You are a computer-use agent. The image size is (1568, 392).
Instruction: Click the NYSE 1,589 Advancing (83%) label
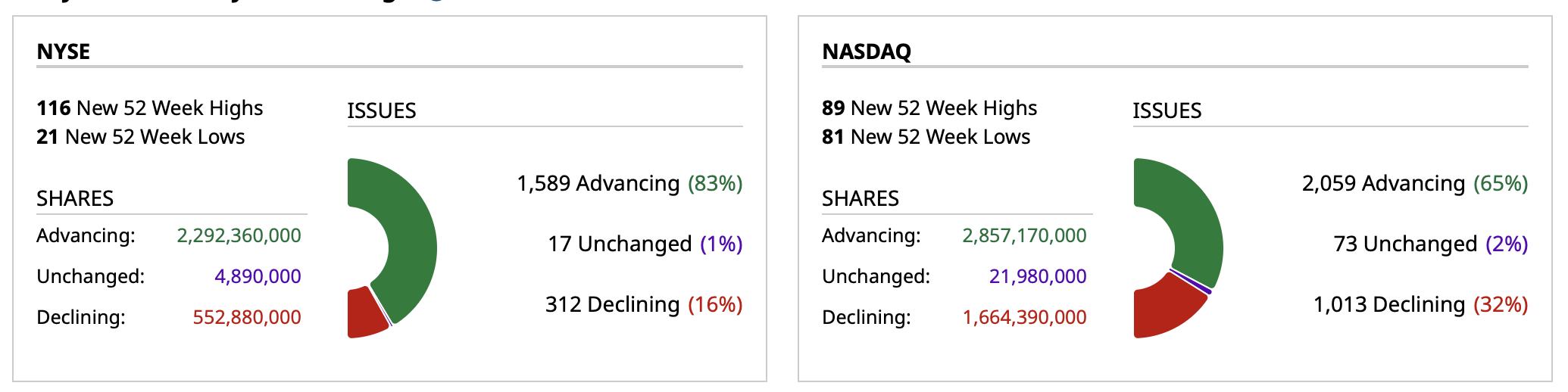click(x=629, y=184)
